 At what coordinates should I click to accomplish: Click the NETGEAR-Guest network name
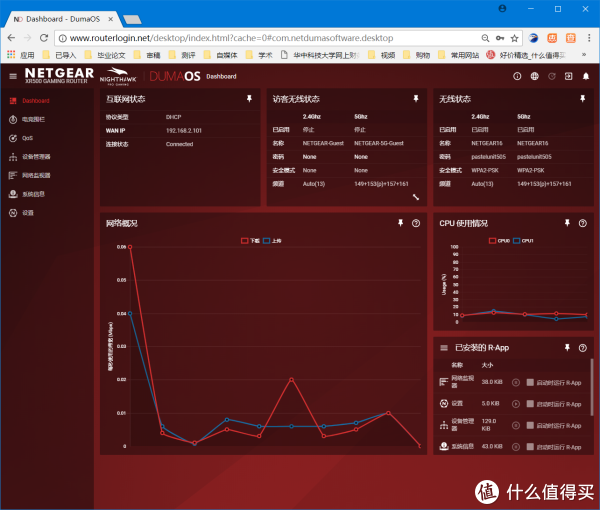(x=323, y=143)
